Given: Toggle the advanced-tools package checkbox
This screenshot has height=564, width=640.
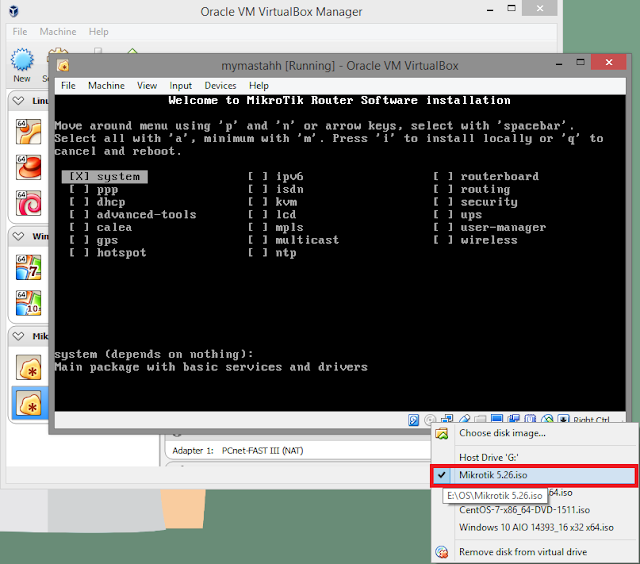Looking at the screenshot, I should tap(79, 215).
